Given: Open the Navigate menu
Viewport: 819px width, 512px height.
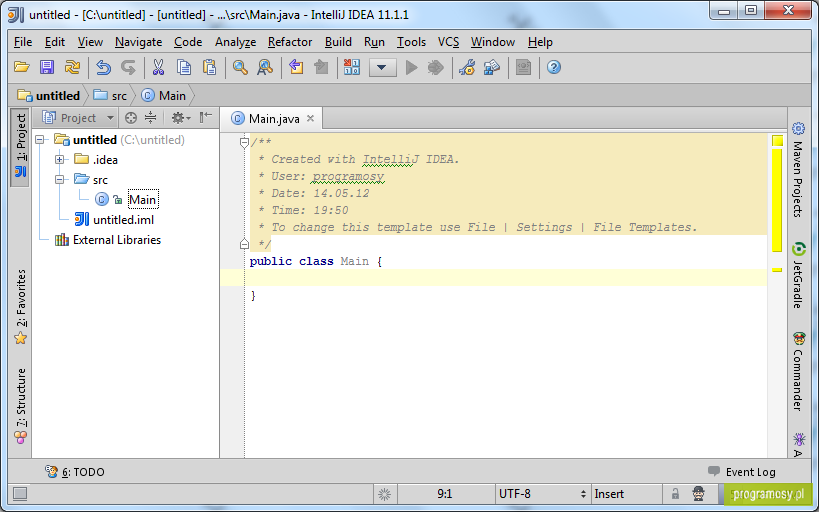Looking at the screenshot, I should point(138,42).
